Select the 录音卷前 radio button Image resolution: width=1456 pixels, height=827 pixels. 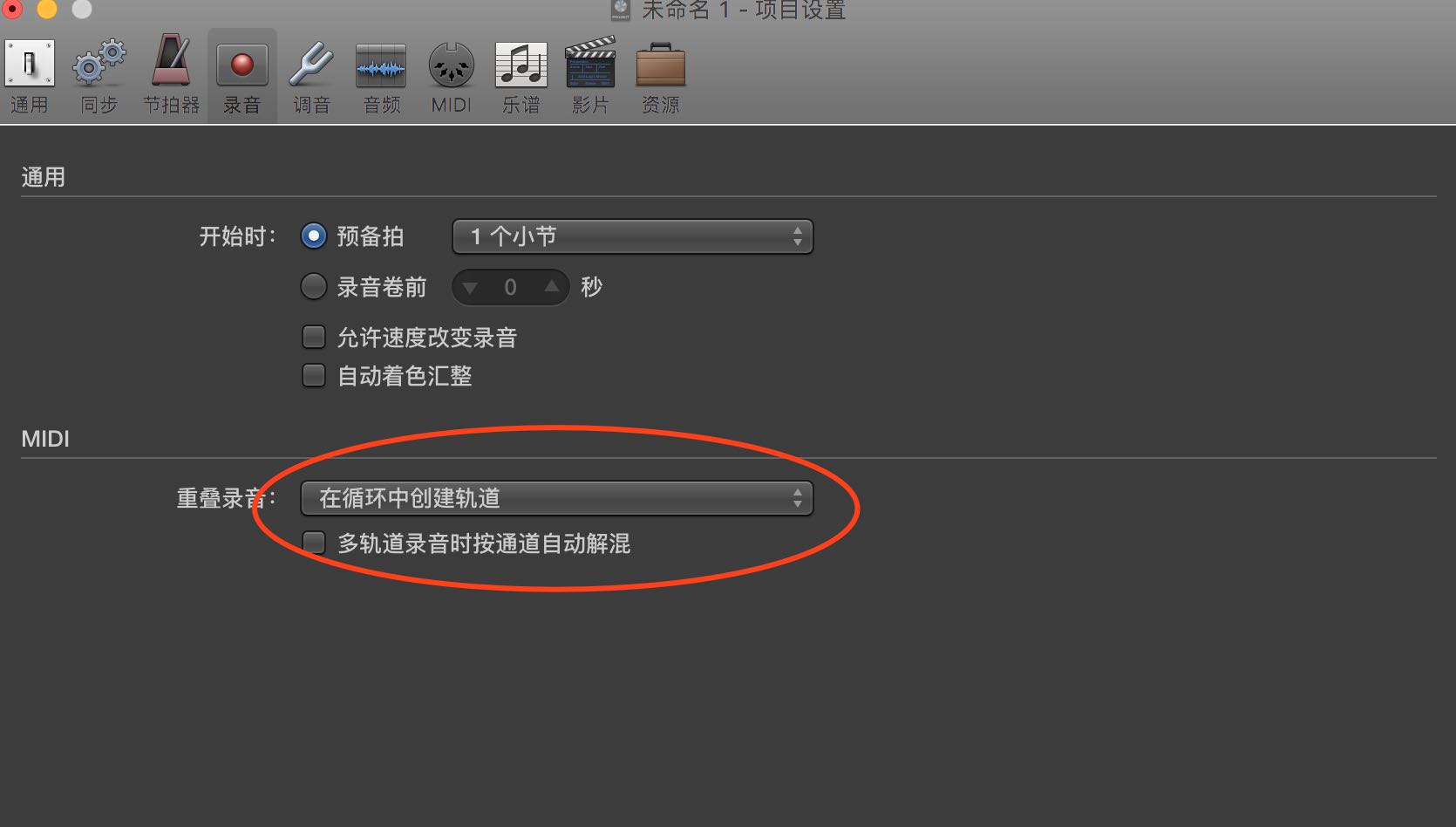tap(313, 286)
